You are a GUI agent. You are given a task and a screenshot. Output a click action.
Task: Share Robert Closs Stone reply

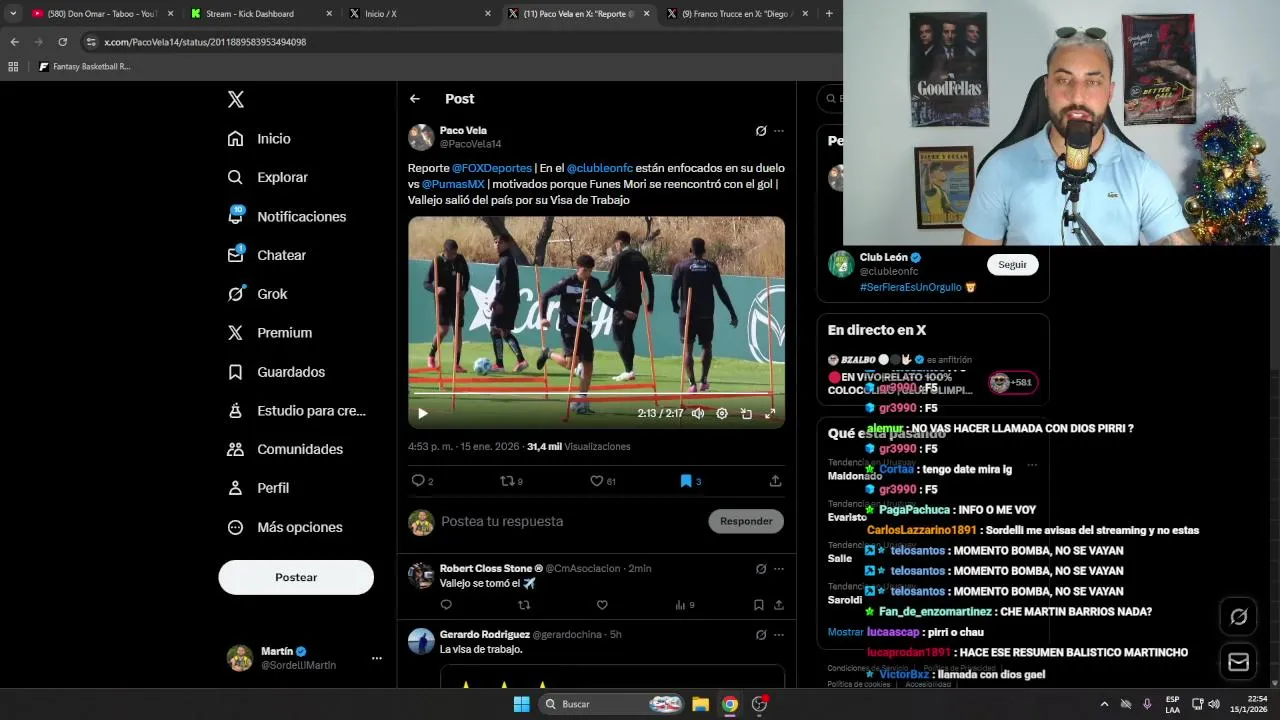click(779, 605)
